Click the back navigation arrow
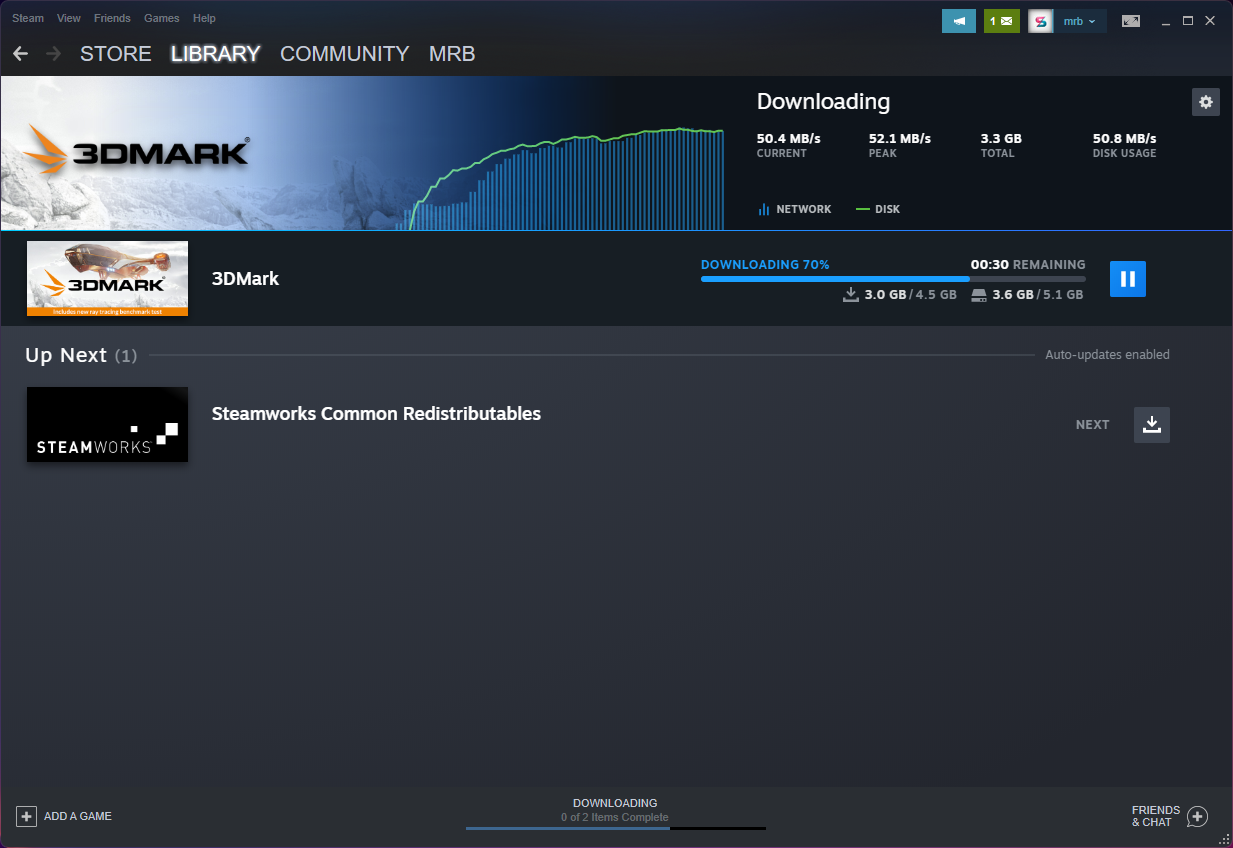Viewport: 1233px width, 848px height. pyautogui.click(x=20, y=53)
